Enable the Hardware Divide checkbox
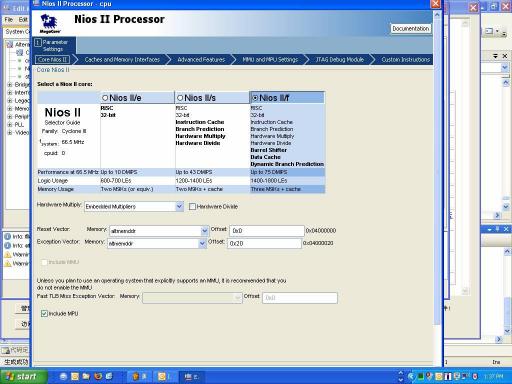The height and width of the screenshot is (384, 512). (192, 207)
